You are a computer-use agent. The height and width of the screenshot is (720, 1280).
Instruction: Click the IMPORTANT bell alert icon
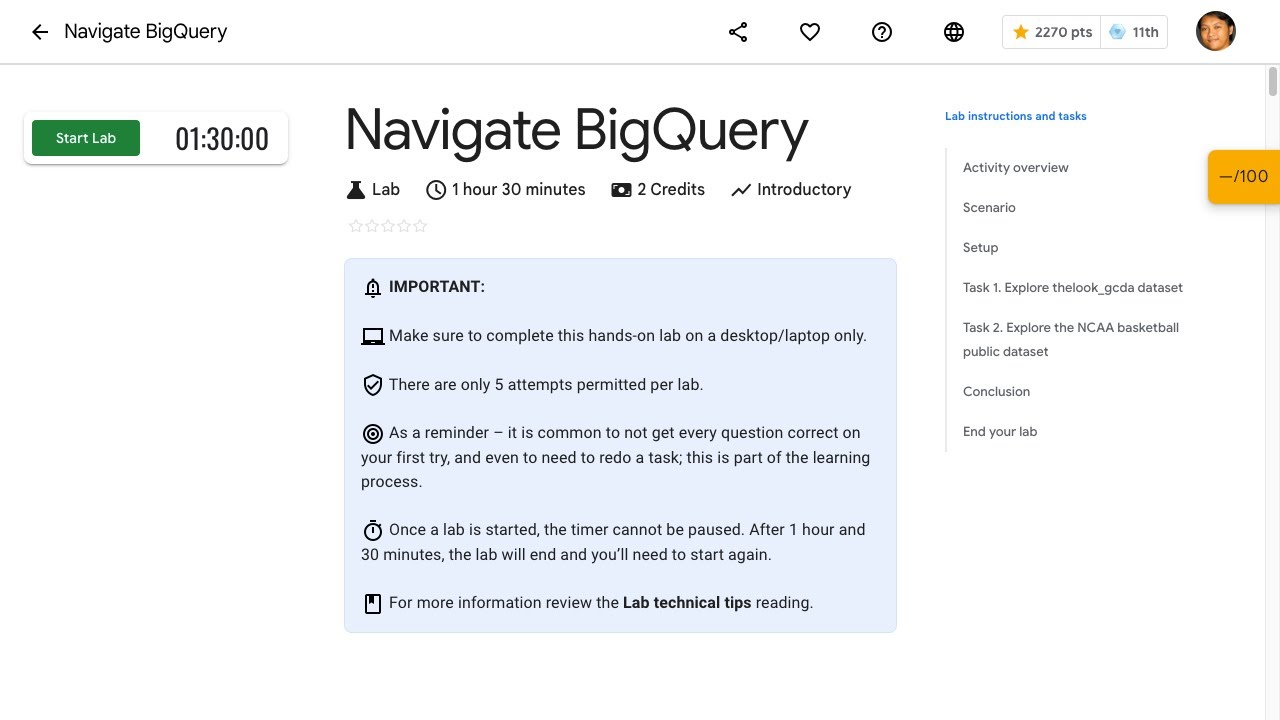373,288
